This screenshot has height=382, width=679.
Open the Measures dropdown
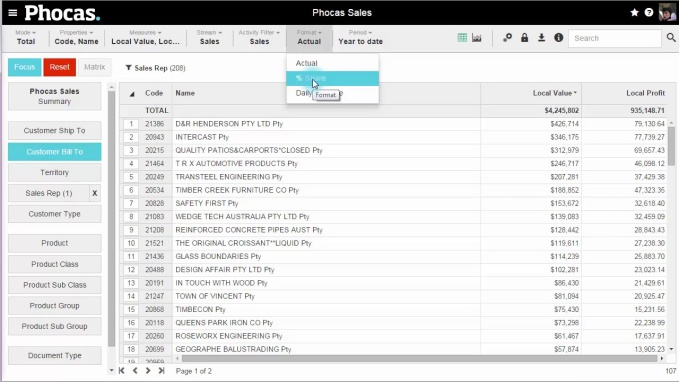(145, 38)
